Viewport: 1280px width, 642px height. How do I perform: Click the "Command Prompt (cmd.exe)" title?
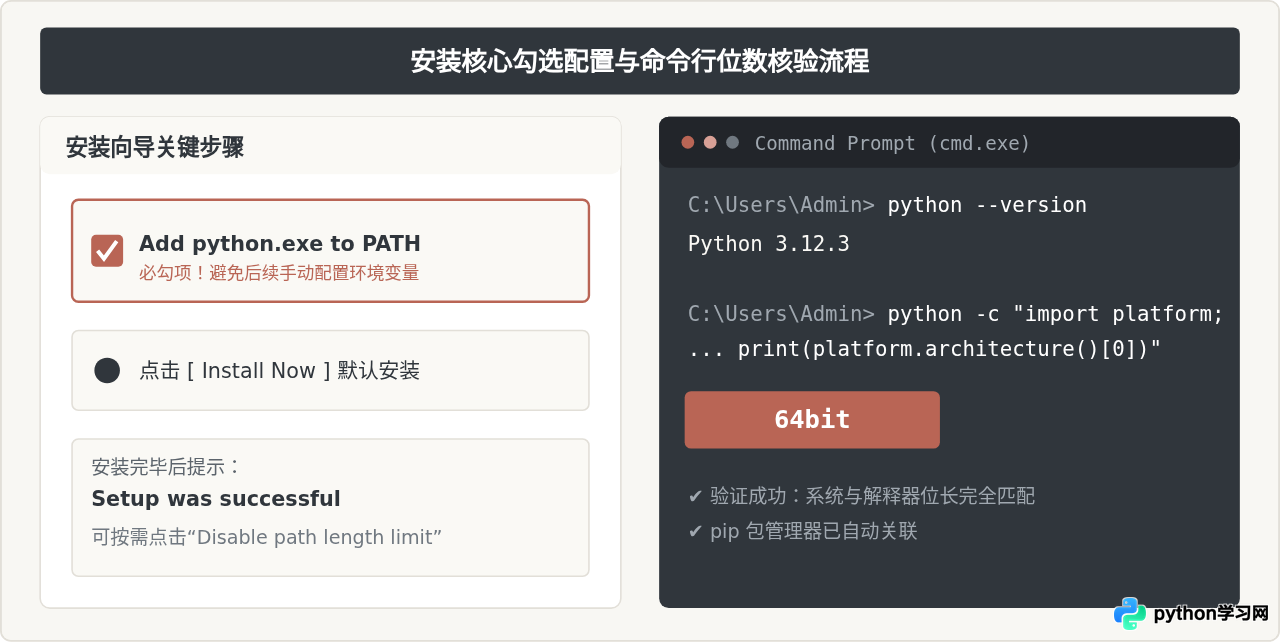(892, 143)
